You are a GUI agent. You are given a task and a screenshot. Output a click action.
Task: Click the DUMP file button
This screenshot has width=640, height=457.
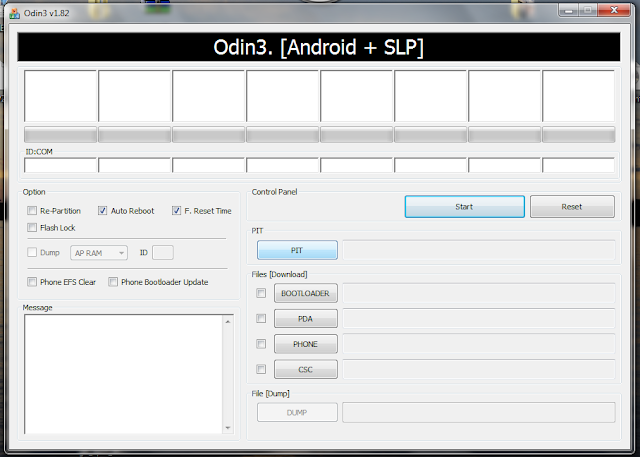click(297, 413)
